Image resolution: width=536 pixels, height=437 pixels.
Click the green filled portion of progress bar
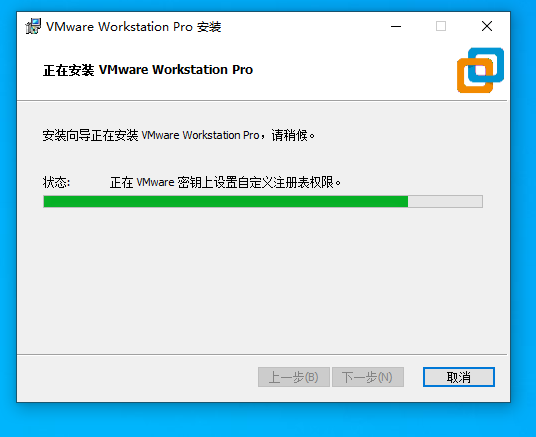226,201
